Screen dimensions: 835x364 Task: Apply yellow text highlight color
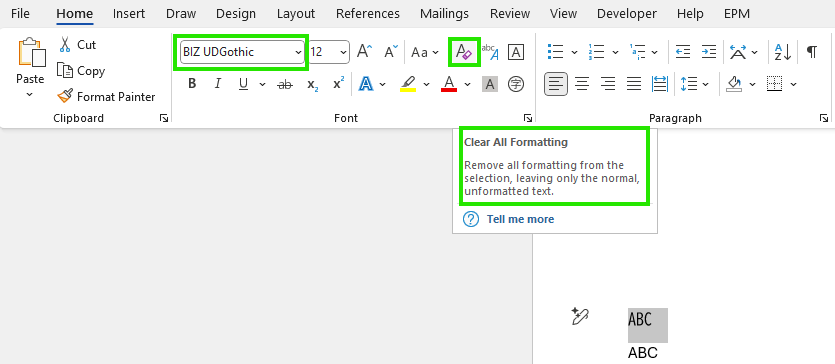(x=408, y=84)
